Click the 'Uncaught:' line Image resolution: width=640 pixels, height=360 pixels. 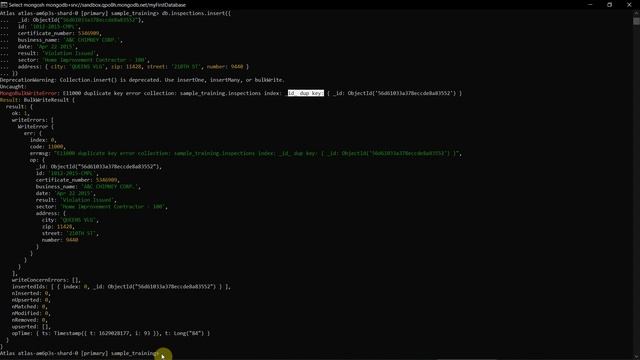(x=13, y=87)
